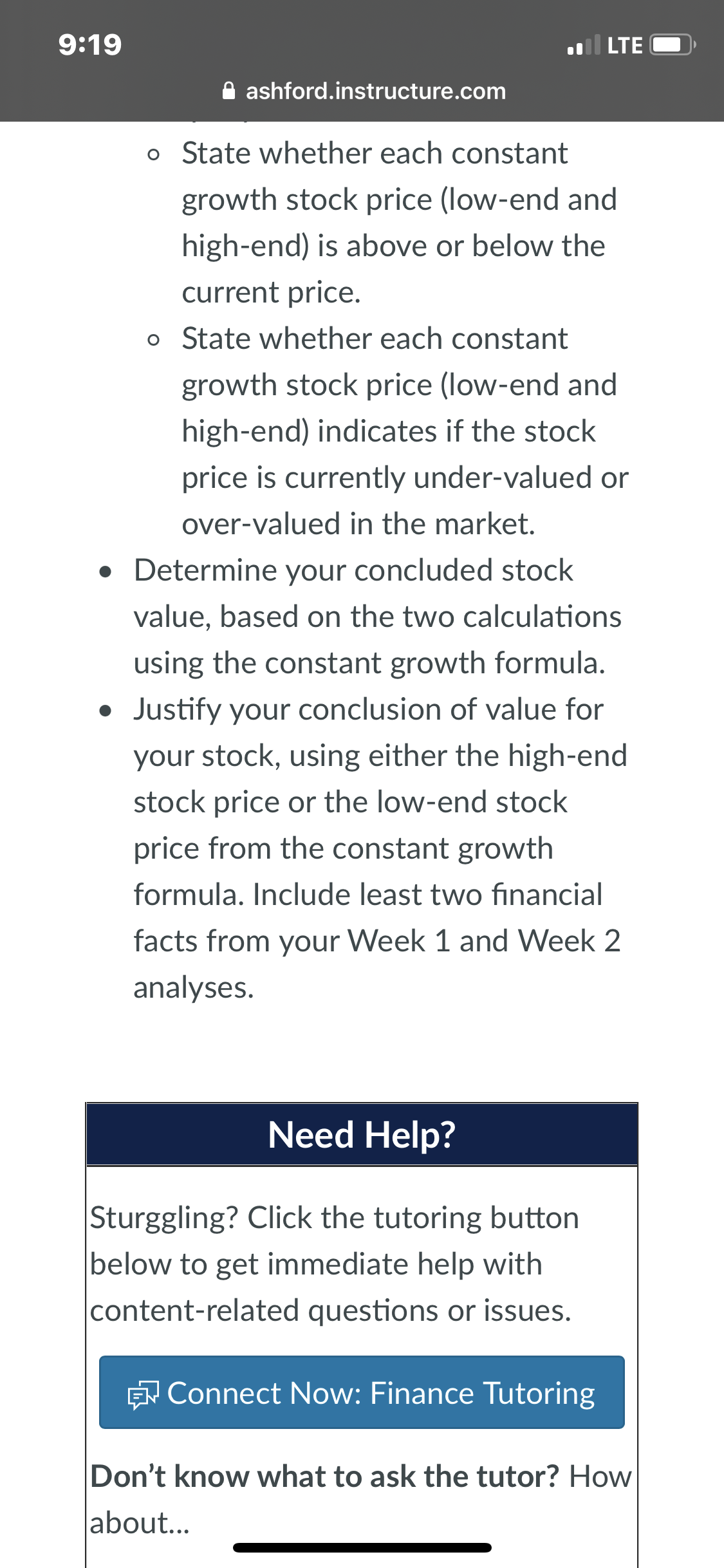Viewport: 724px width, 1568px height.
Task: Tap the solid bullet marker by "Justify"
Action: tap(106, 711)
